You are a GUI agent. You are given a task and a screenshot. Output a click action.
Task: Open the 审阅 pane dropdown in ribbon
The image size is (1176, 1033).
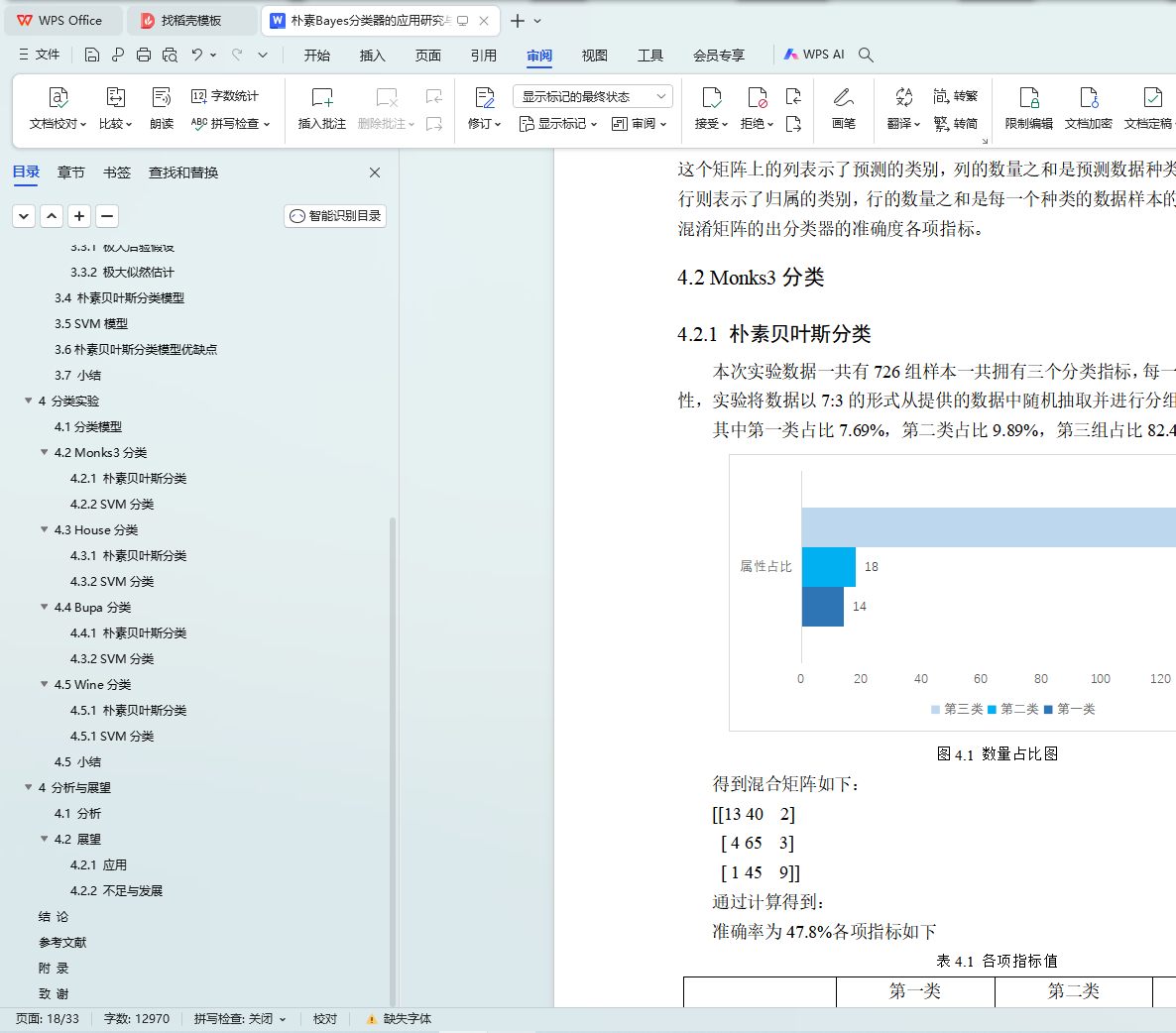coord(639,124)
